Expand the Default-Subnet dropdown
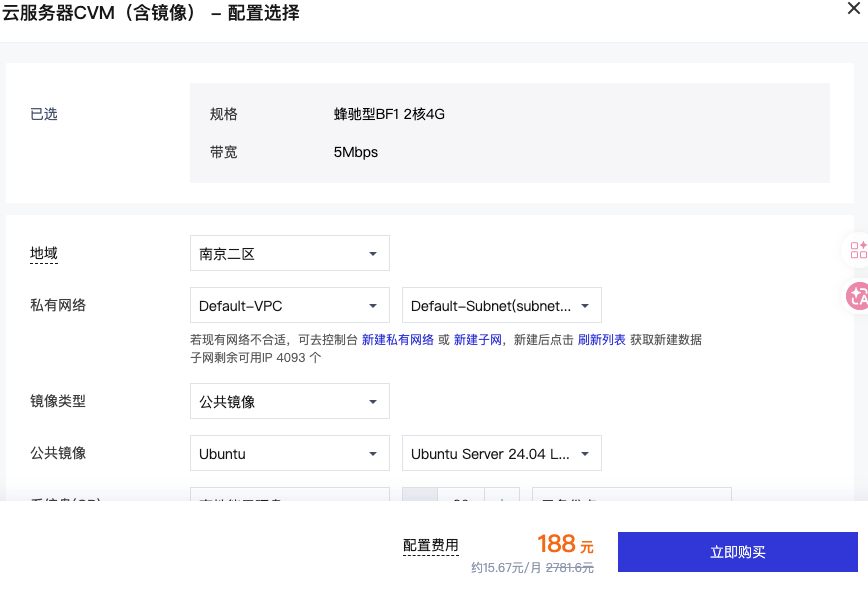This screenshot has height=590, width=868. click(501, 306)
